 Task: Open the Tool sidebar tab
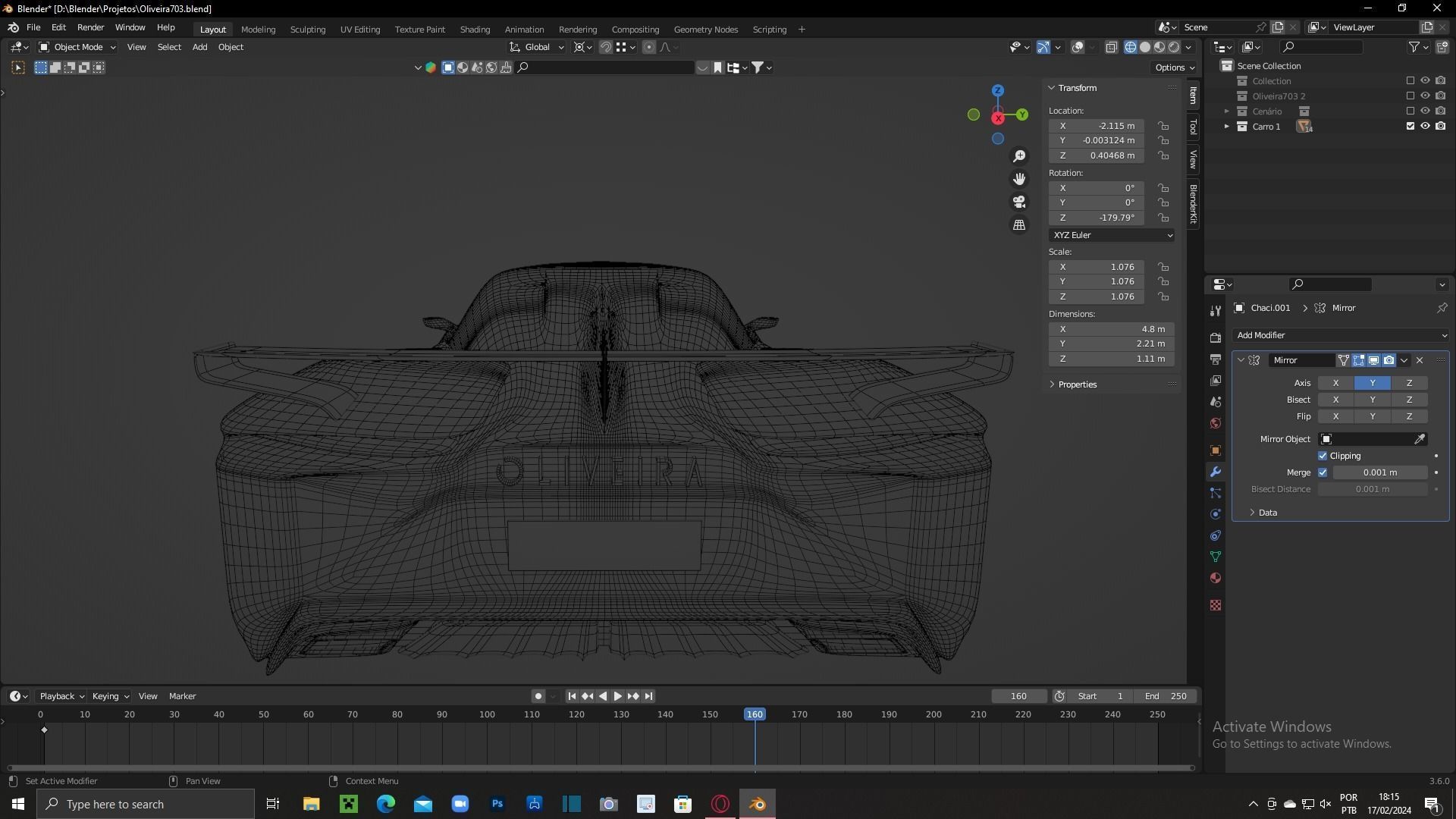(x=1193, y=127)
